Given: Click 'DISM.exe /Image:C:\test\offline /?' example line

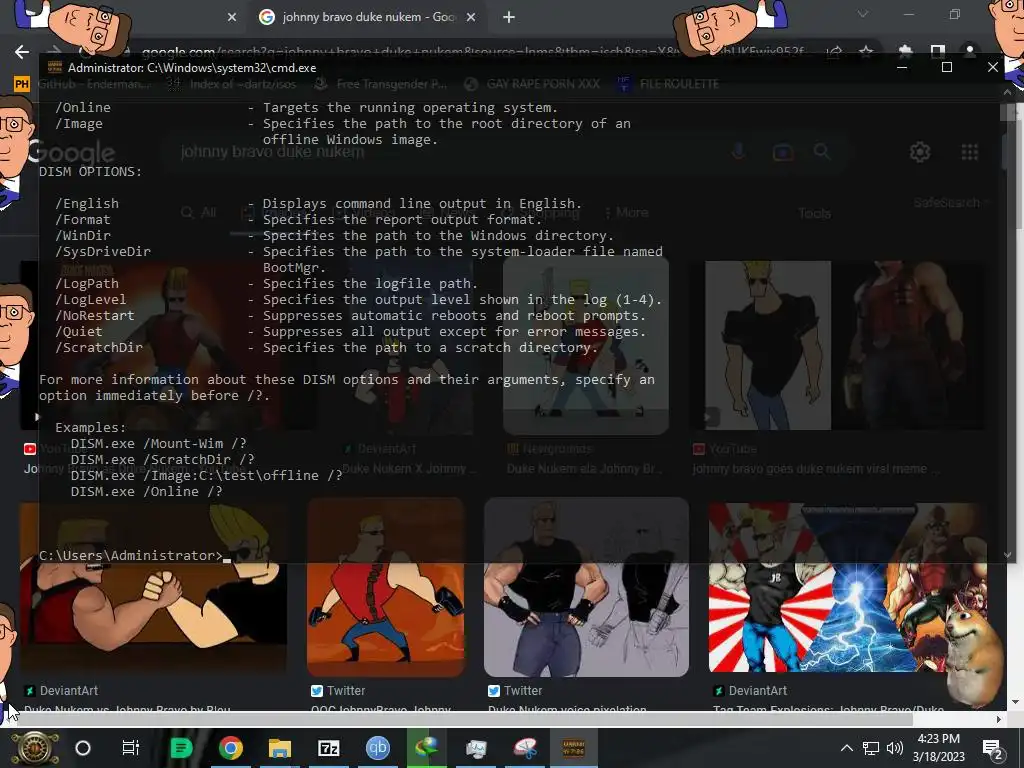Looking at the screenshot, I should coord(206,475).
